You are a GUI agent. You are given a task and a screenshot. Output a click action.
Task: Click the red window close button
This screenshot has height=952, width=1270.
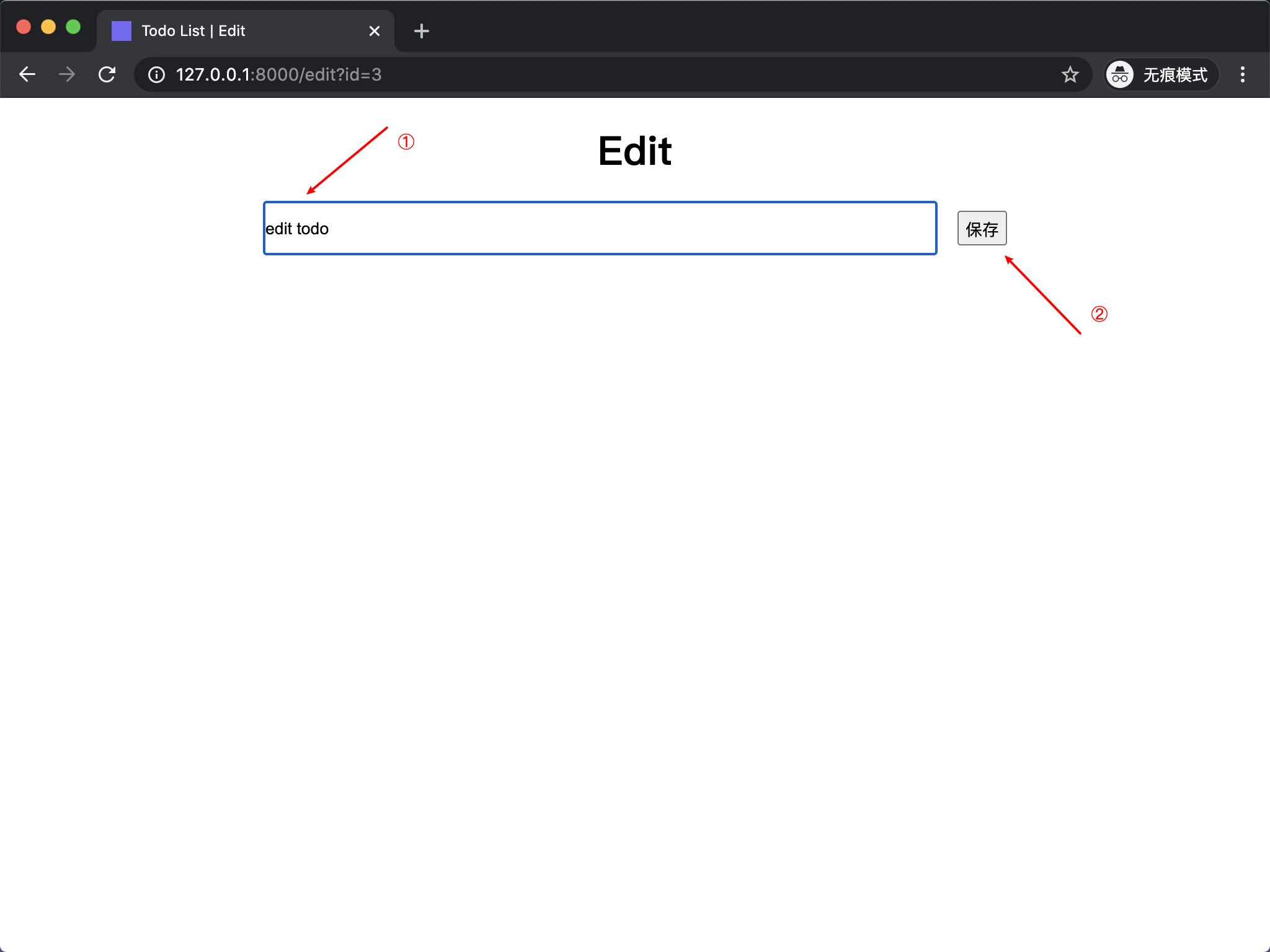[24, 27]
